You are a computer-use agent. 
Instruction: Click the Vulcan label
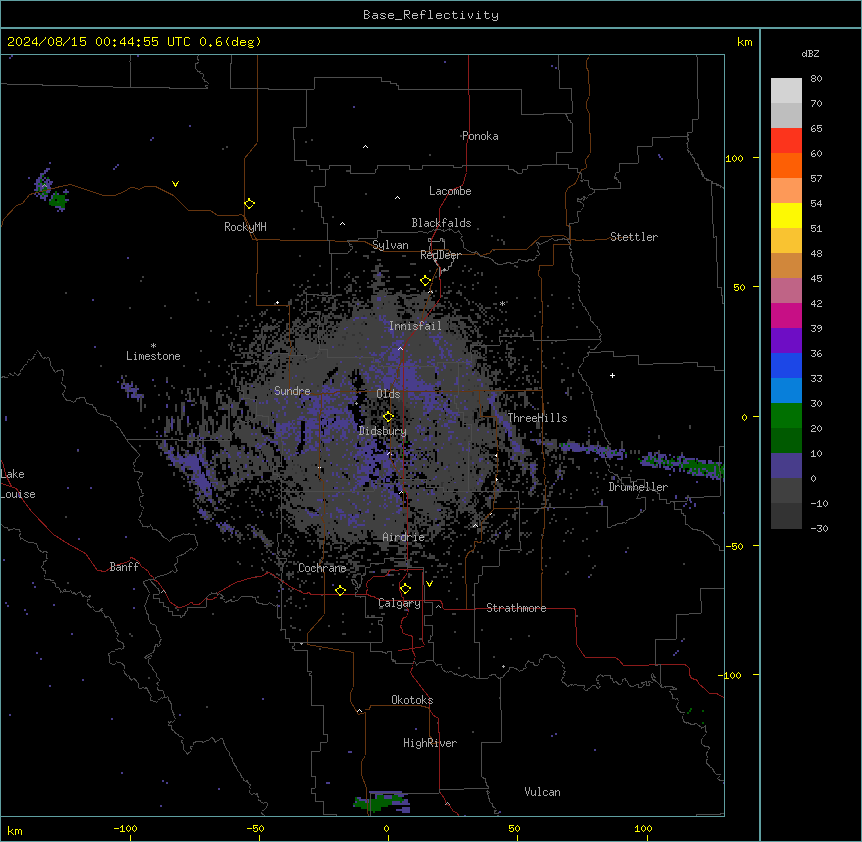coord(543,792)
